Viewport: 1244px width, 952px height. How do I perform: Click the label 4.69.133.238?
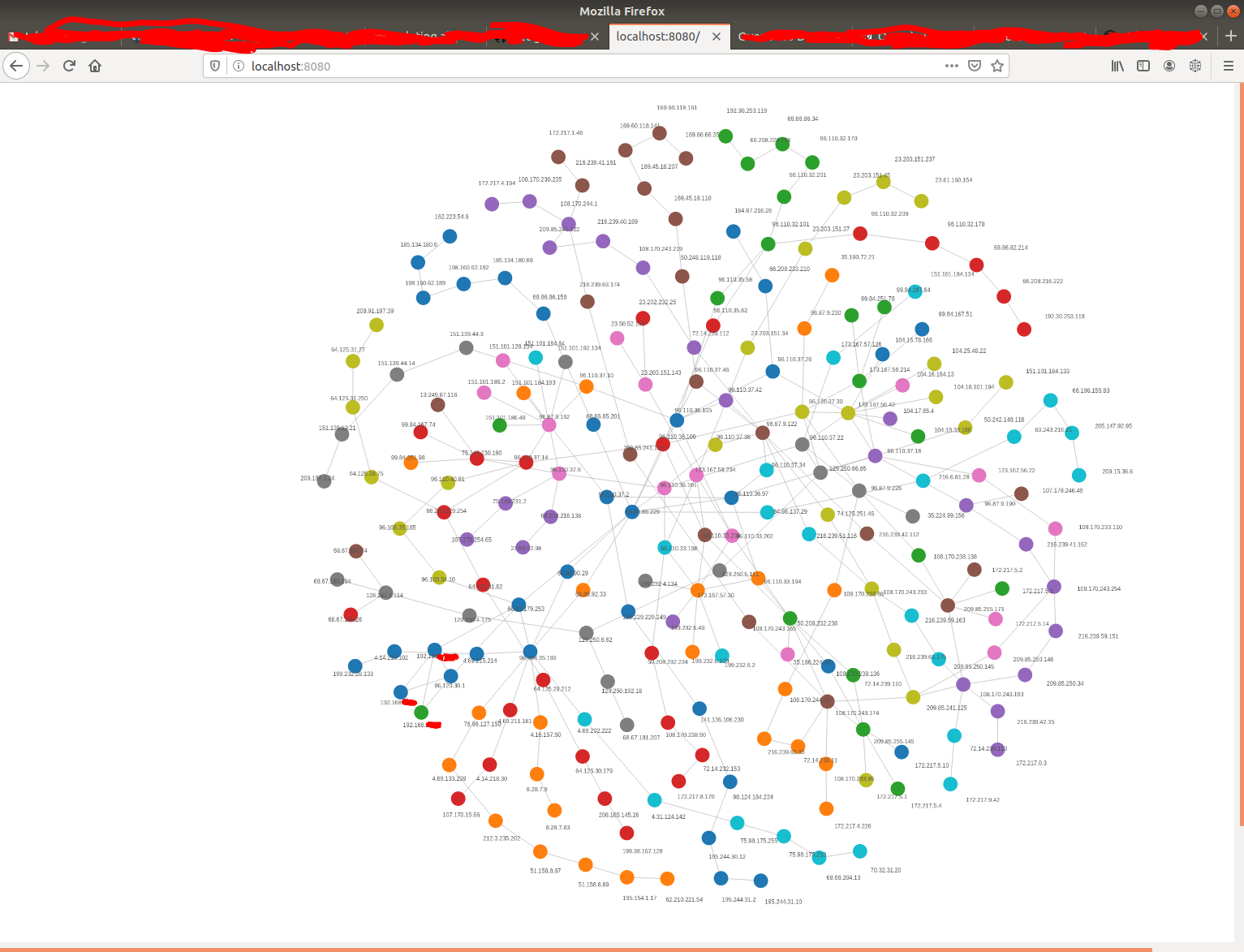point(449,779)
